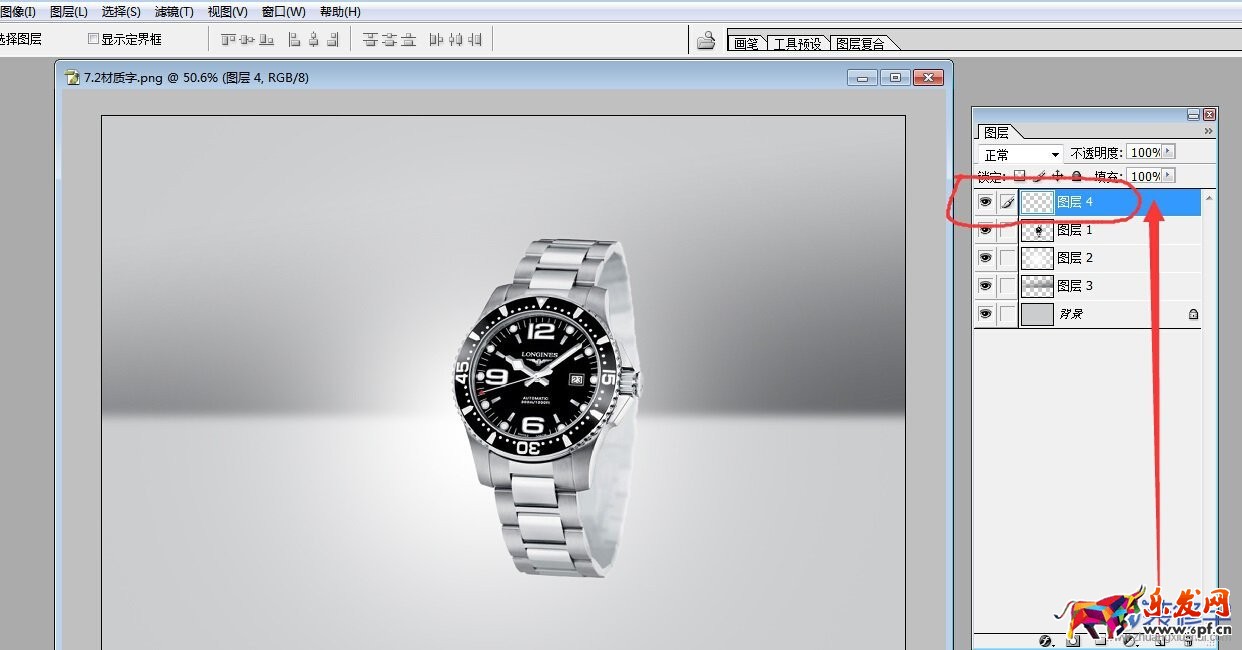This screenshot has height=650, width=1242.
Task: Click the distribute top edges icon
Action: pyautogui.click(x=371, y=40)
